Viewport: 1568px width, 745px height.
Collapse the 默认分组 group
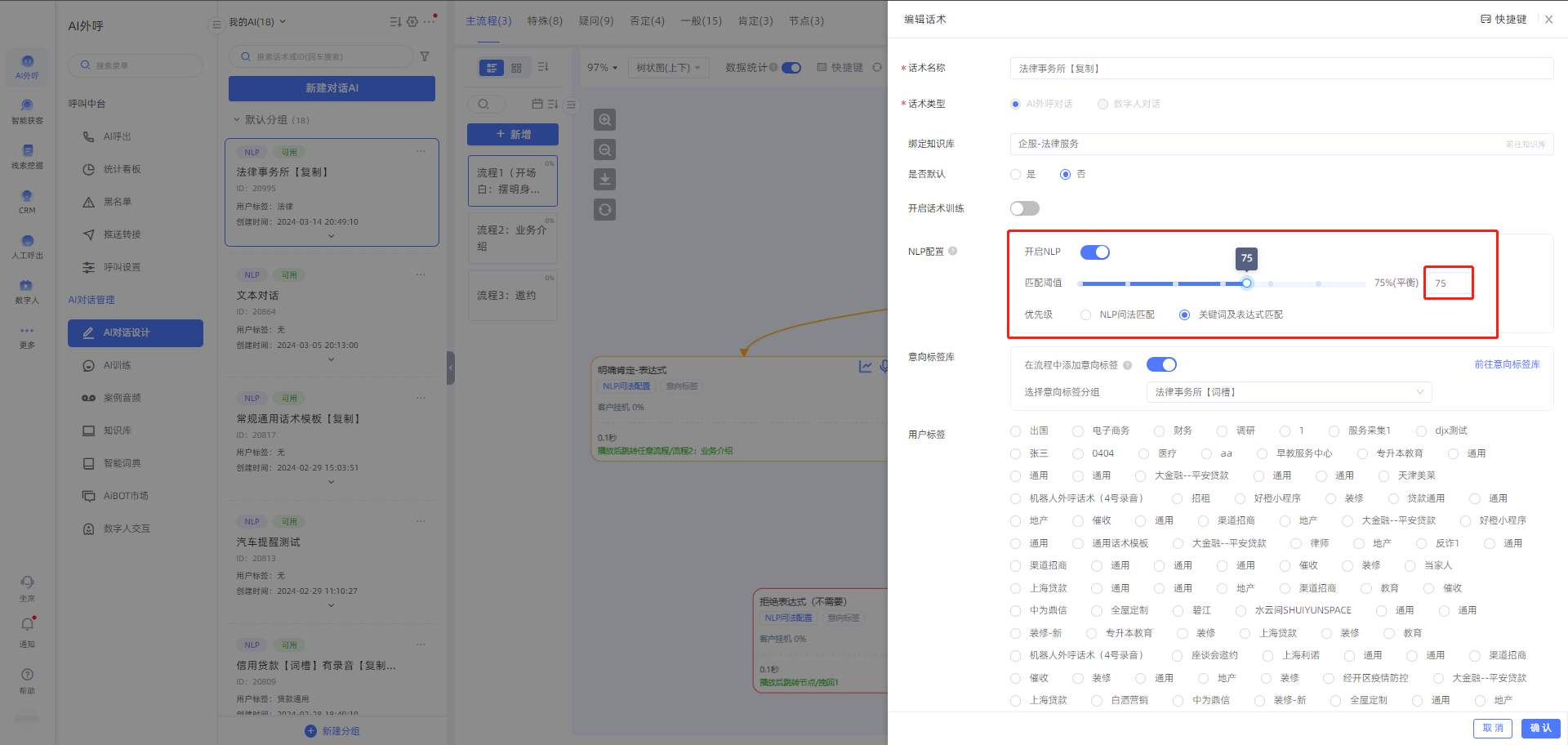pos(237,119)
